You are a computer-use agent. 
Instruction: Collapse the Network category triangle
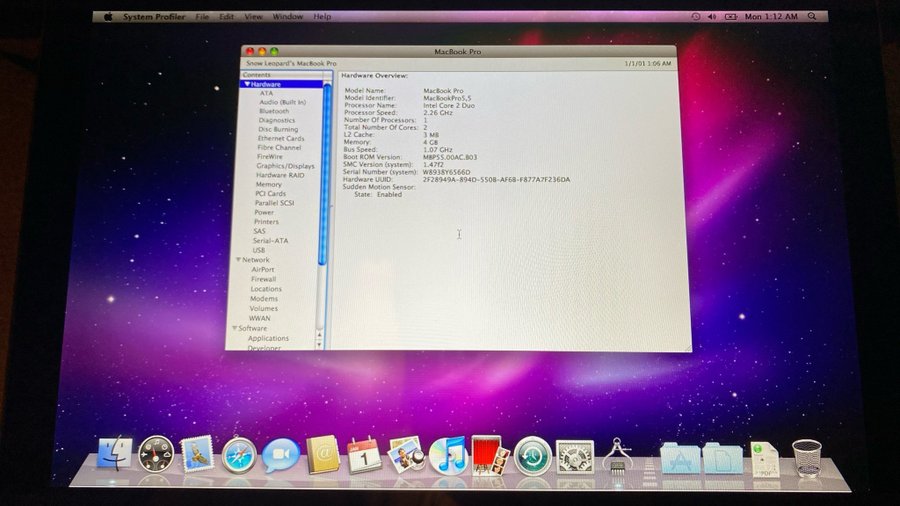pos(239,260)
